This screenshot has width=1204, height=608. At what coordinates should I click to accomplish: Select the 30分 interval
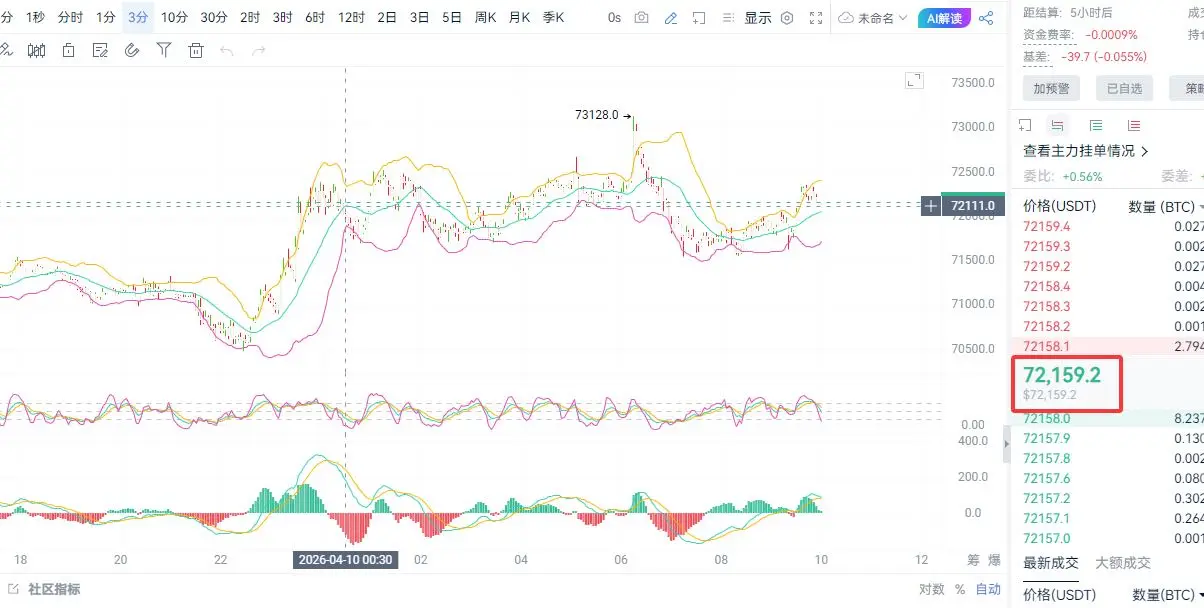click(x=214, y=17)
